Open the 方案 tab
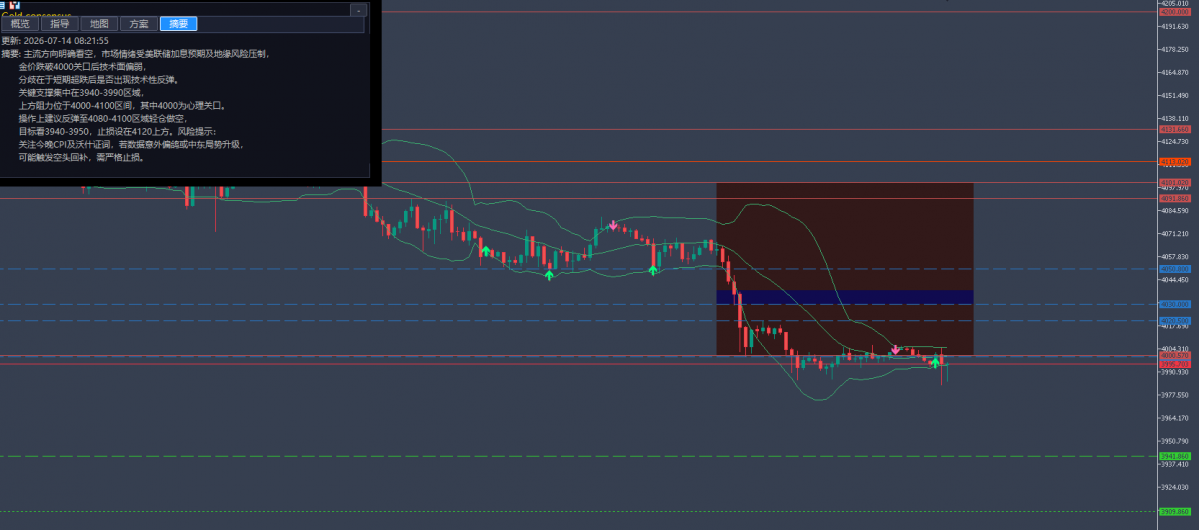The width and height of the screenshot is (1199, 530). tap(139, 24)
